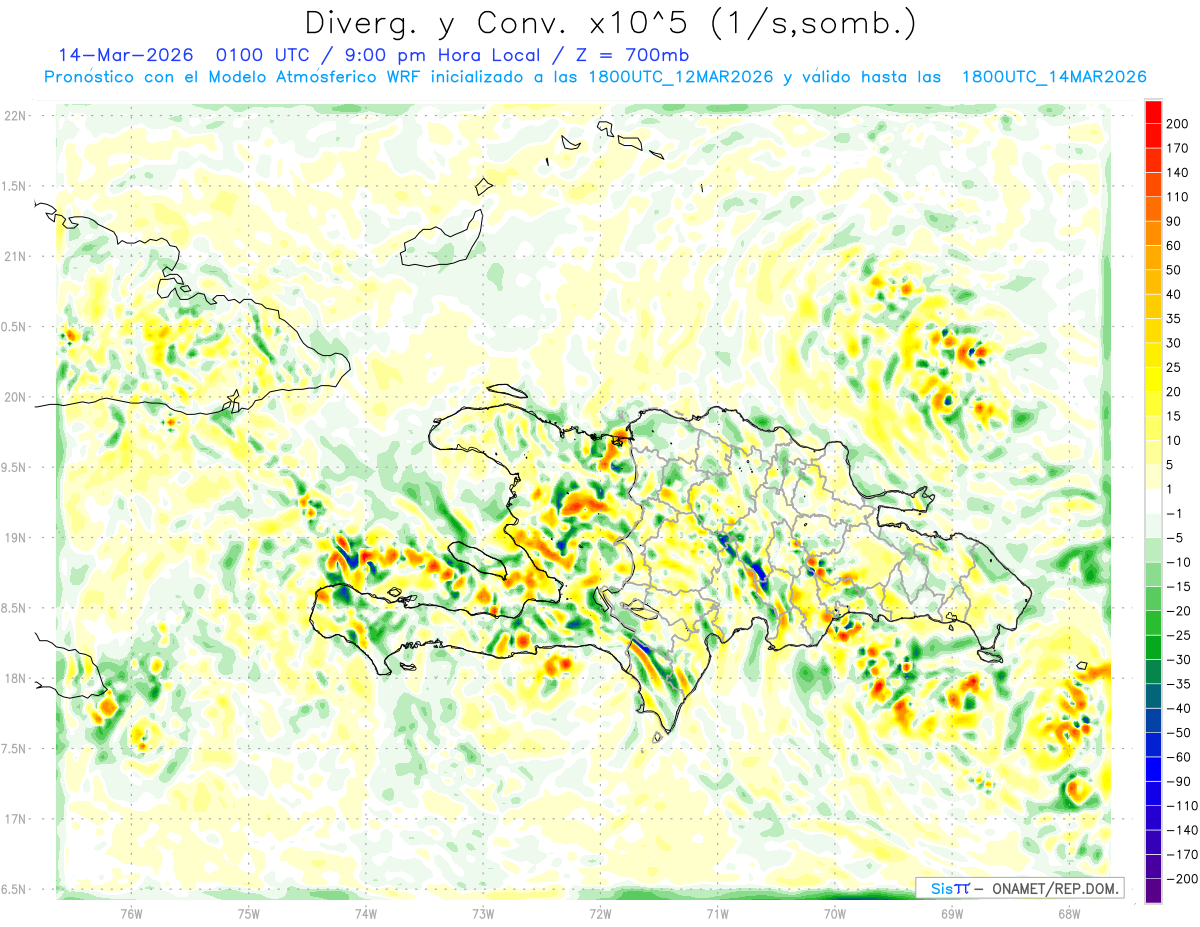Click the "-1" value on the color scale
The width and height of the screenshot is (1200, 927).
[x=1175, y=514]
